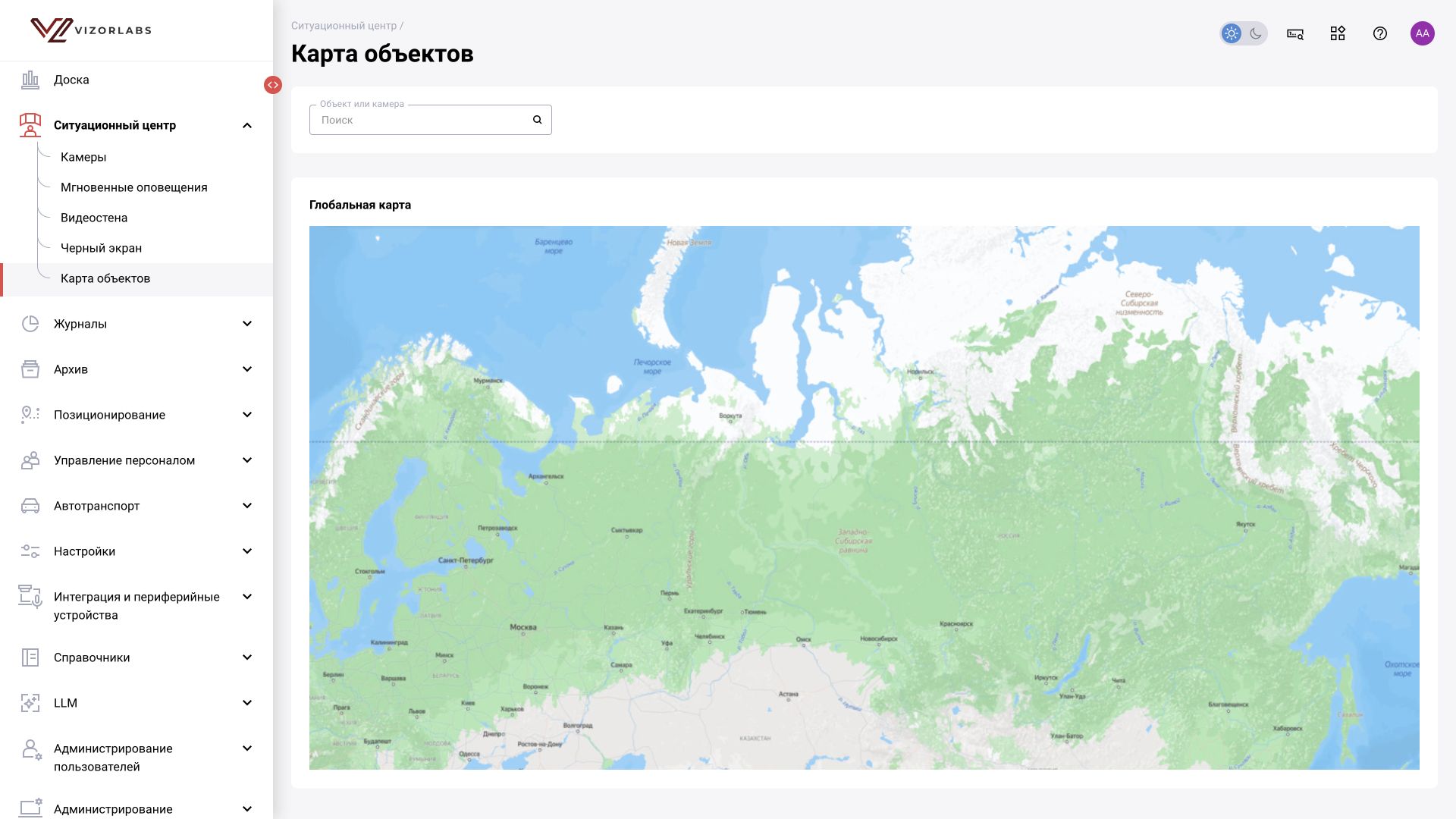Click the Ситуационный центр operator icon
Image resolution: width=1456 pixels, height=819 pixels.
tap(30, 125)
